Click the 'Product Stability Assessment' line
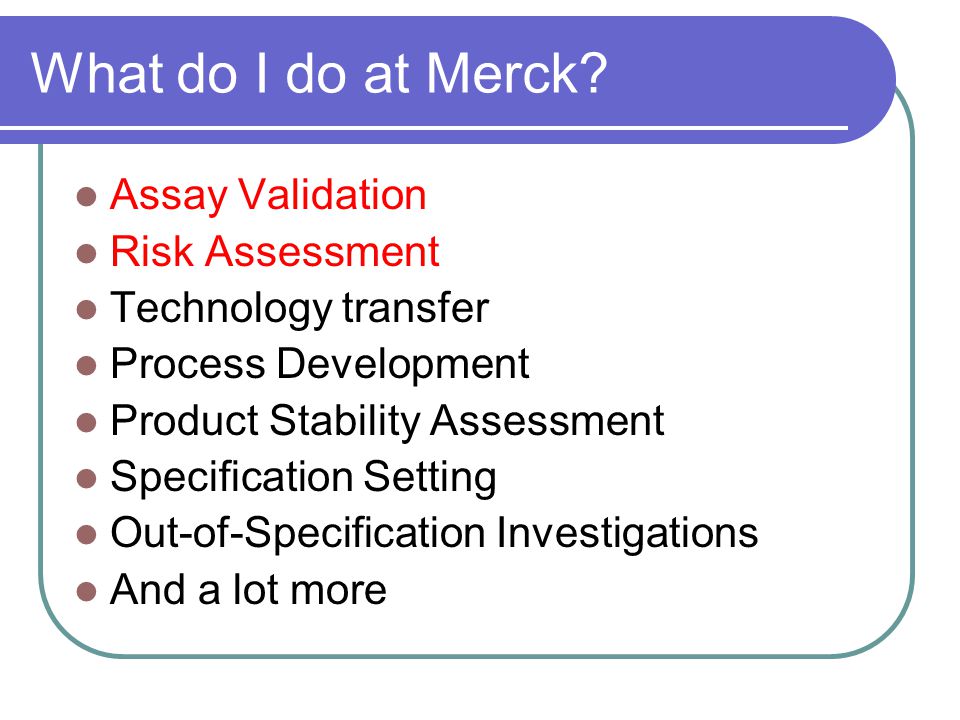The image size is (960, 720). [x=388, y=421]
